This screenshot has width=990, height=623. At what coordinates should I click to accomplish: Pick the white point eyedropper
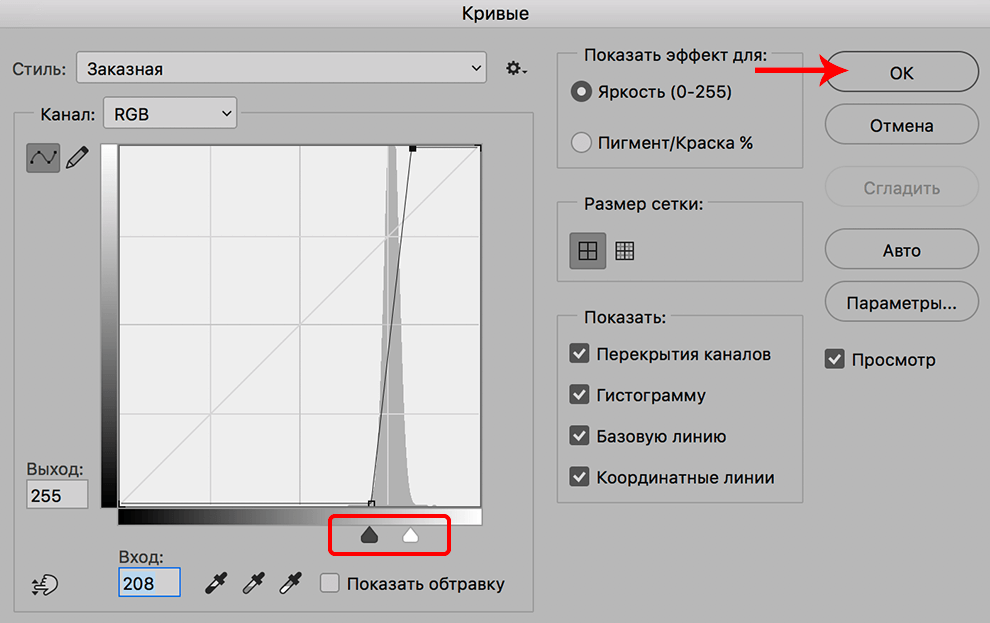290,583
